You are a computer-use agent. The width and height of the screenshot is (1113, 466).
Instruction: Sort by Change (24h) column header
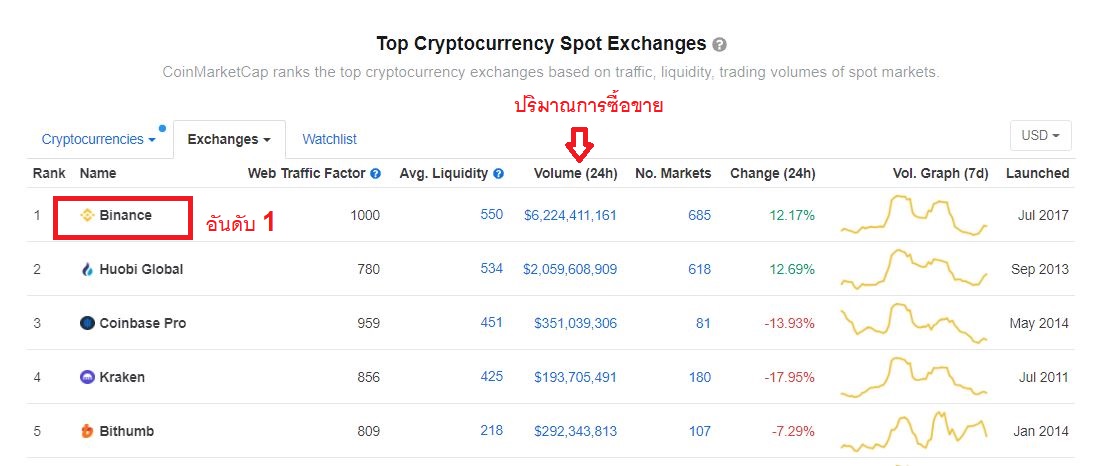[772, 173]
